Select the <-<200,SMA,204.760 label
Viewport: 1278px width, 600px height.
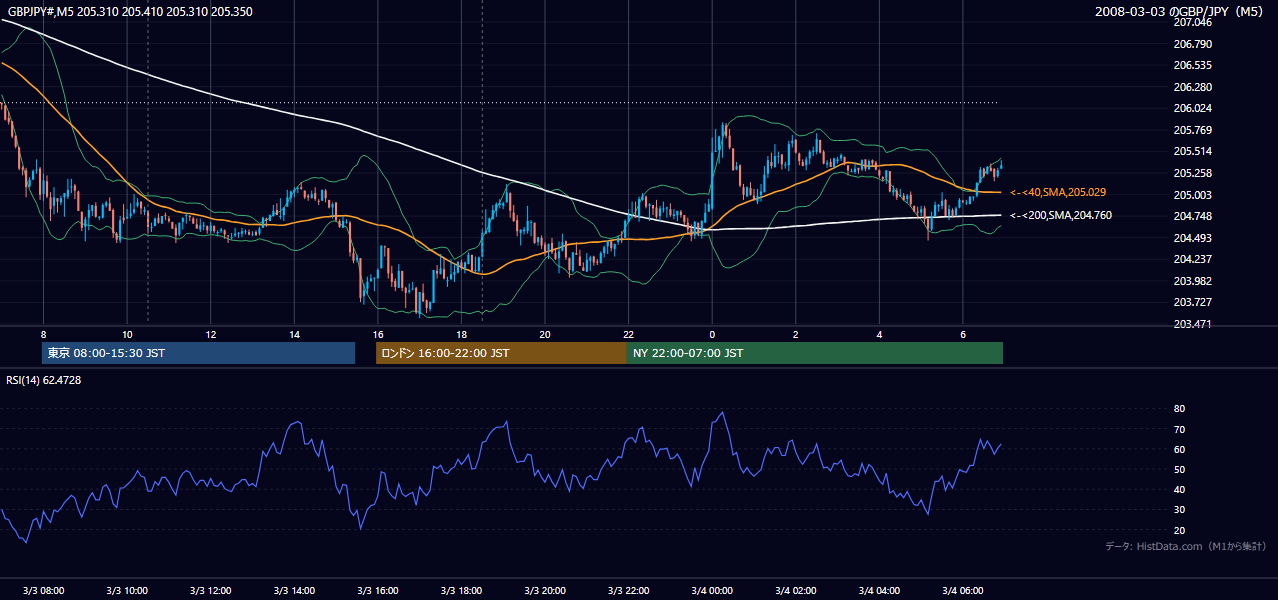point(1061,215)
